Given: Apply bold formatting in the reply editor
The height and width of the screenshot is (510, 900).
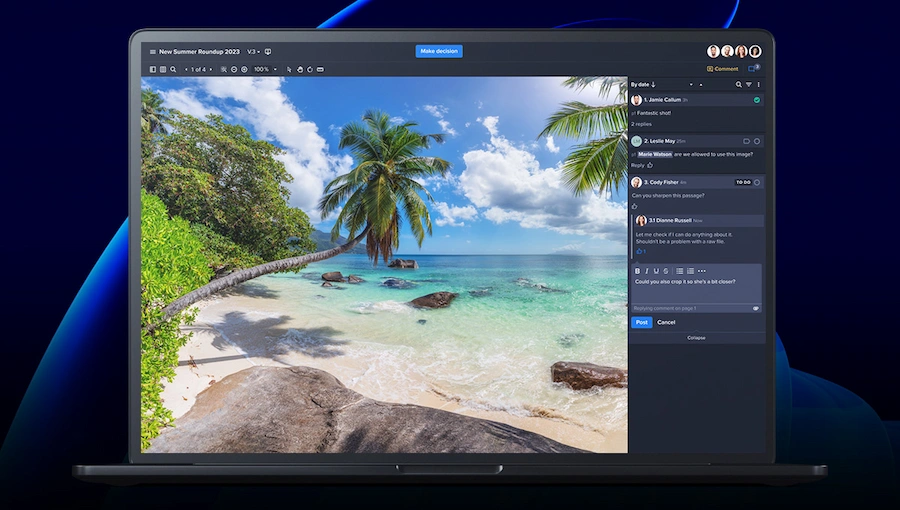Looking at the screenshot, I should (x=638, y=271).
